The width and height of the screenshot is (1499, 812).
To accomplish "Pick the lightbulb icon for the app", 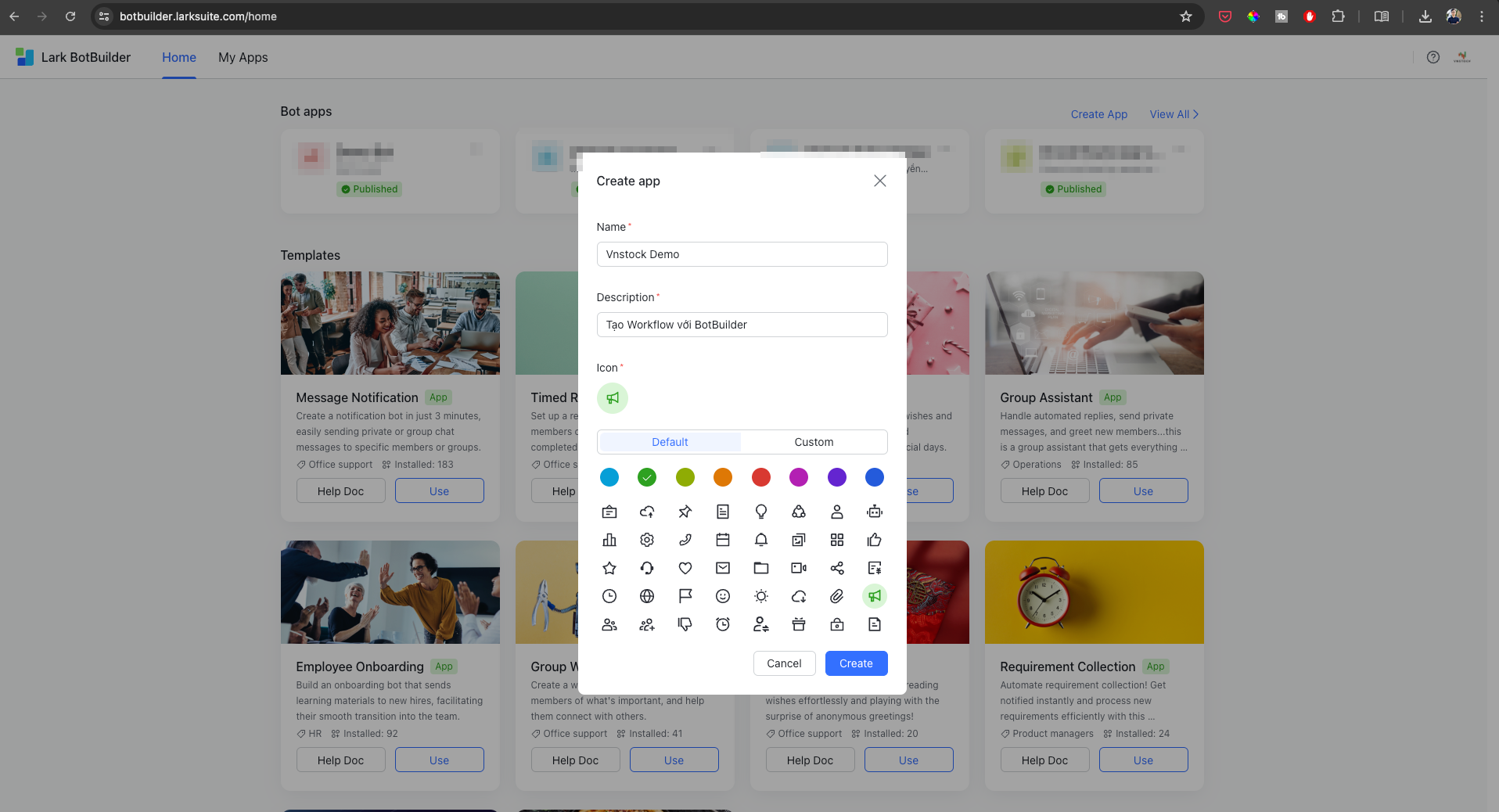I will point(760,512).
